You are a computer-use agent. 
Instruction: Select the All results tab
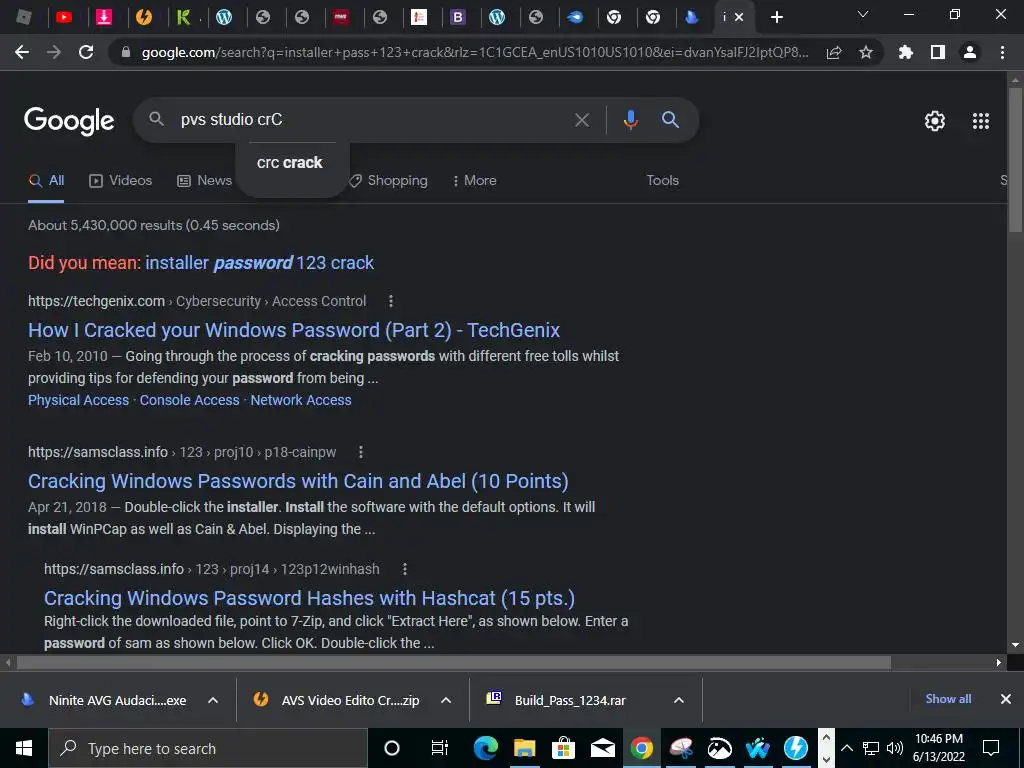tap(46, 181)
